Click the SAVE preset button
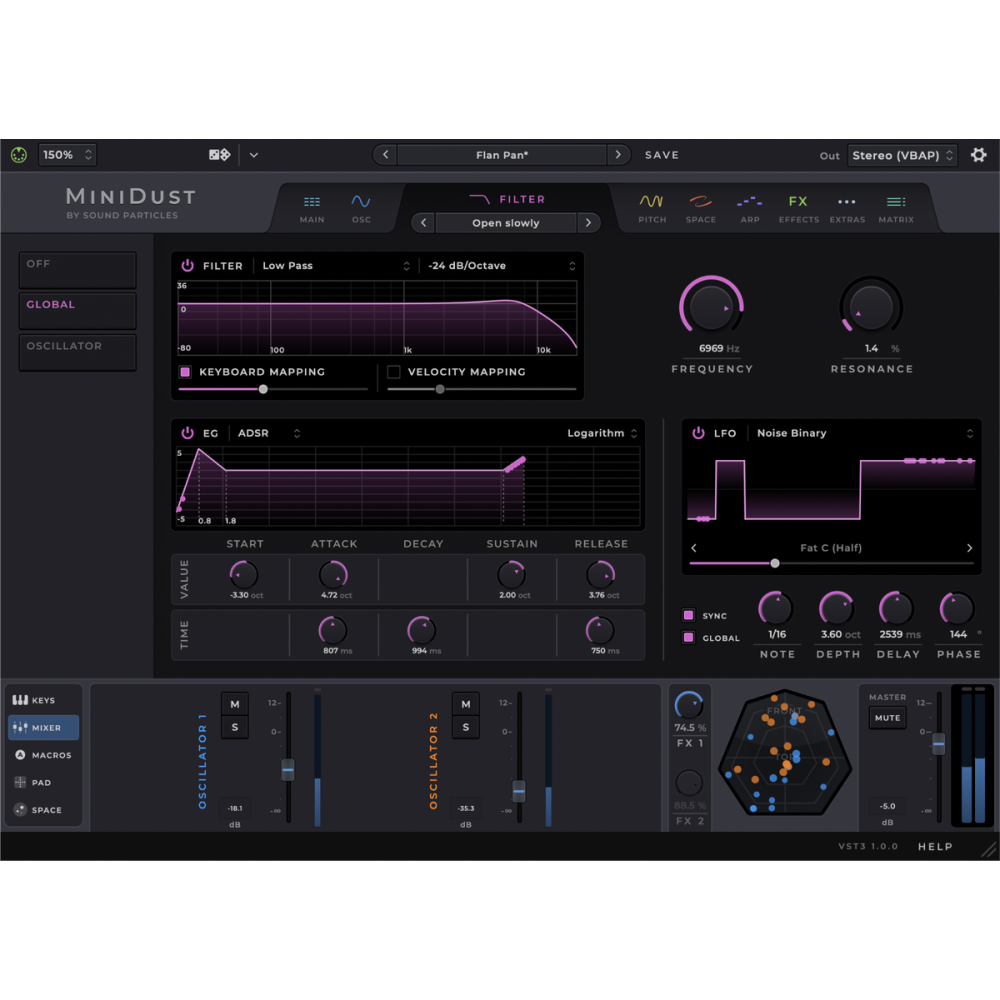Viewport: 1000px width, 1000px height. click(662, 155)
